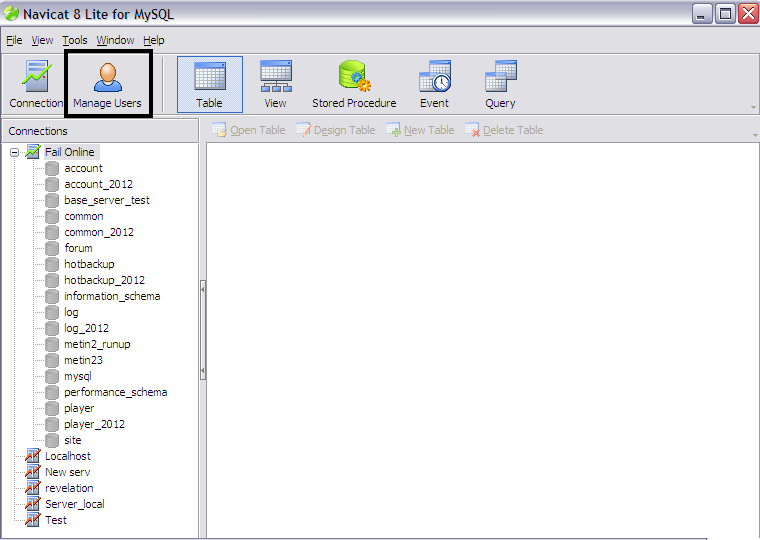Select the log database icon
The height and width of the screenshot is (540, 760).
point(52,312)
